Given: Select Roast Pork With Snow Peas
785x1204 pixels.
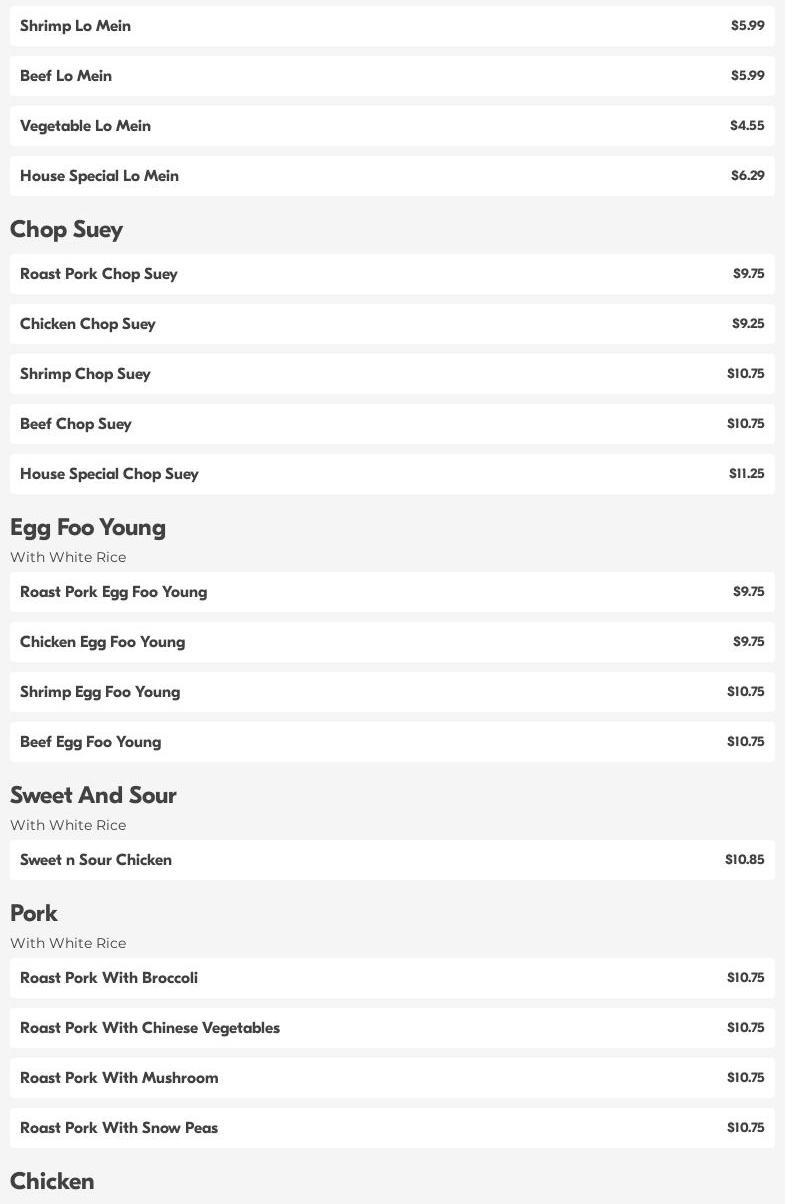Looking at the screenshot, I should tap(392, 1128).
